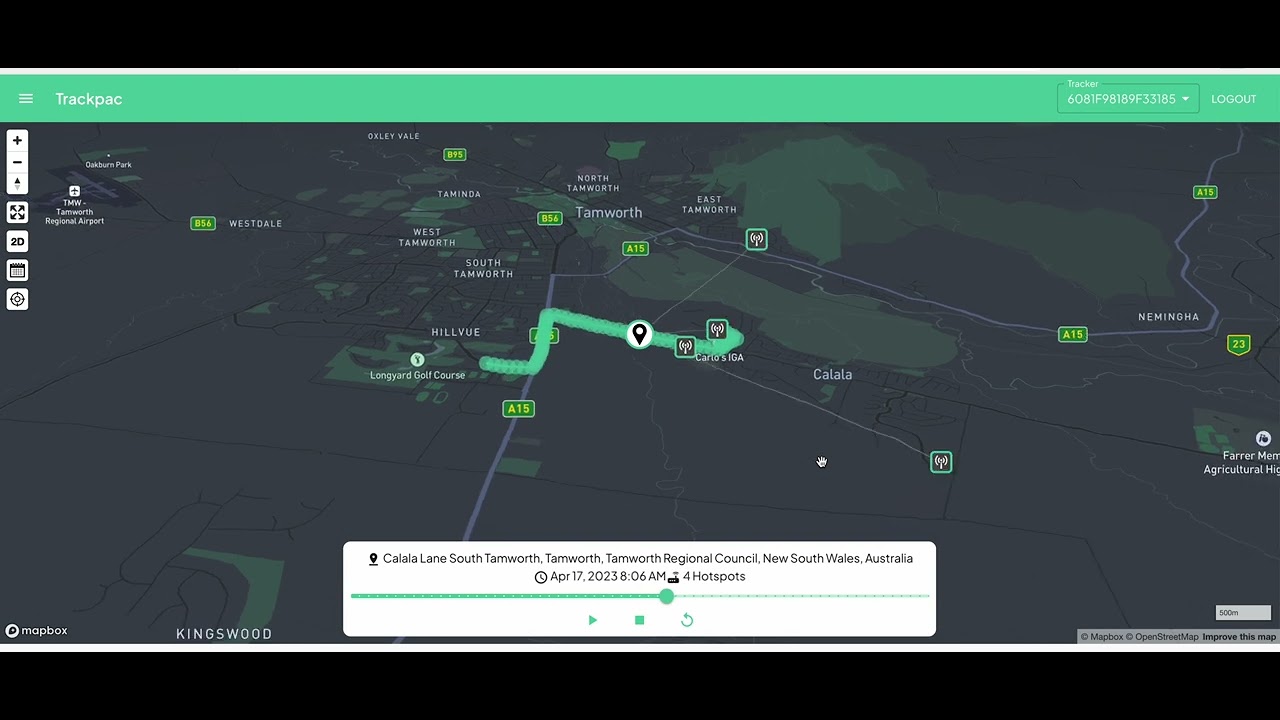
Task: Click the Tamworth city label
Action: tap(608, 213)
